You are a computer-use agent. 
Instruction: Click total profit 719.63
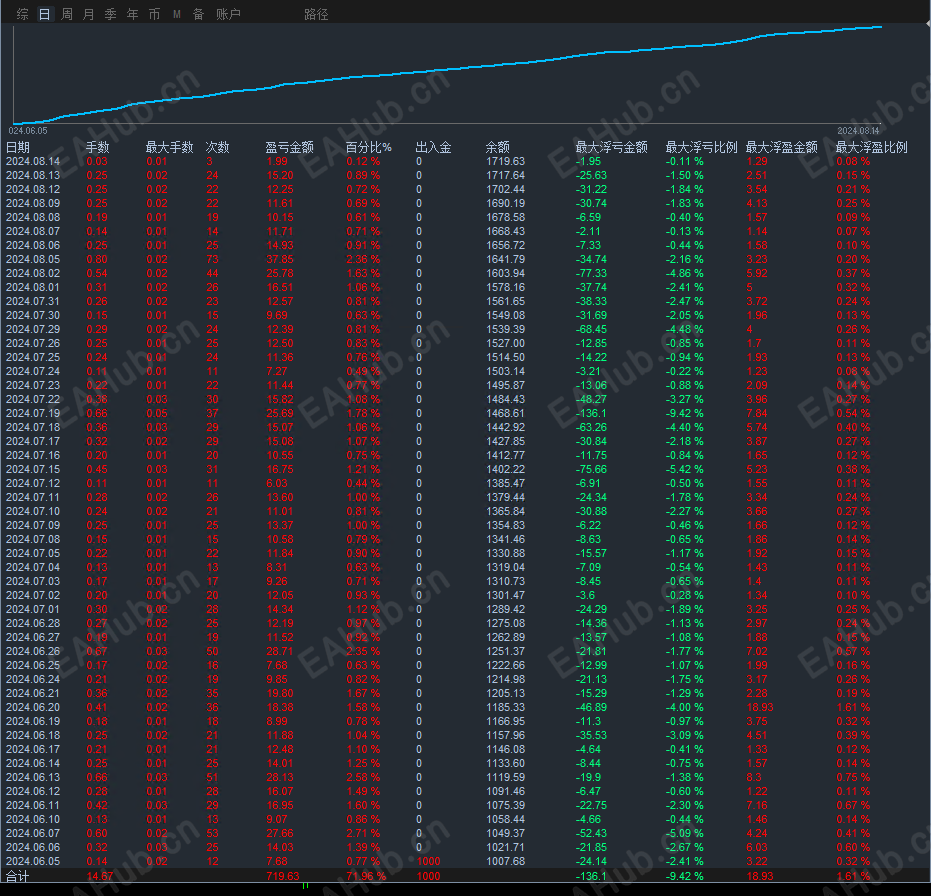[283, 876]
